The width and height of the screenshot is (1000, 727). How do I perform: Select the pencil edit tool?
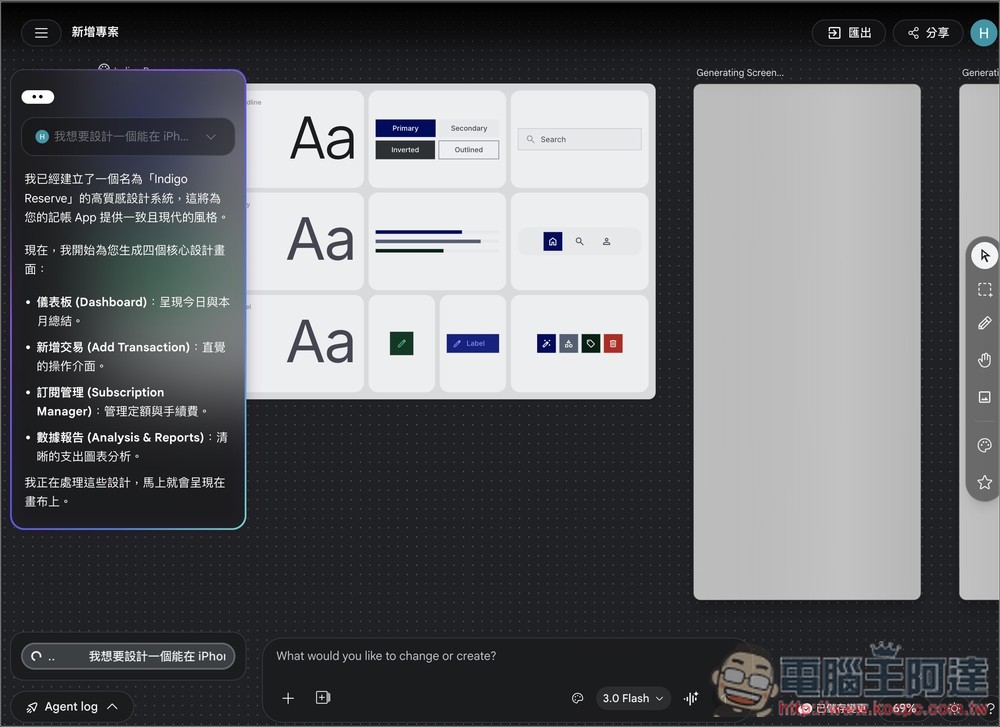[984, 323]
